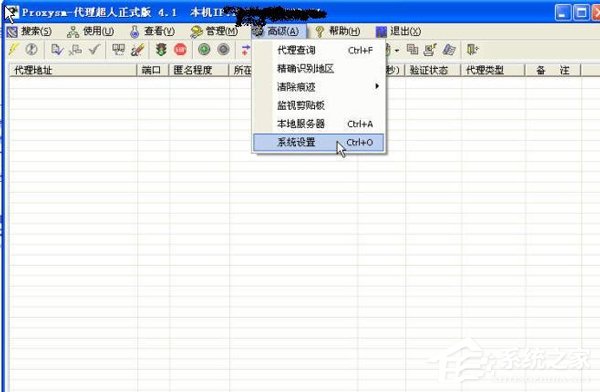Open 系统设置 from the advanced menu
The height and width of the screenshot is (392, 600).
pyautogui.click(x=318, y=142)
